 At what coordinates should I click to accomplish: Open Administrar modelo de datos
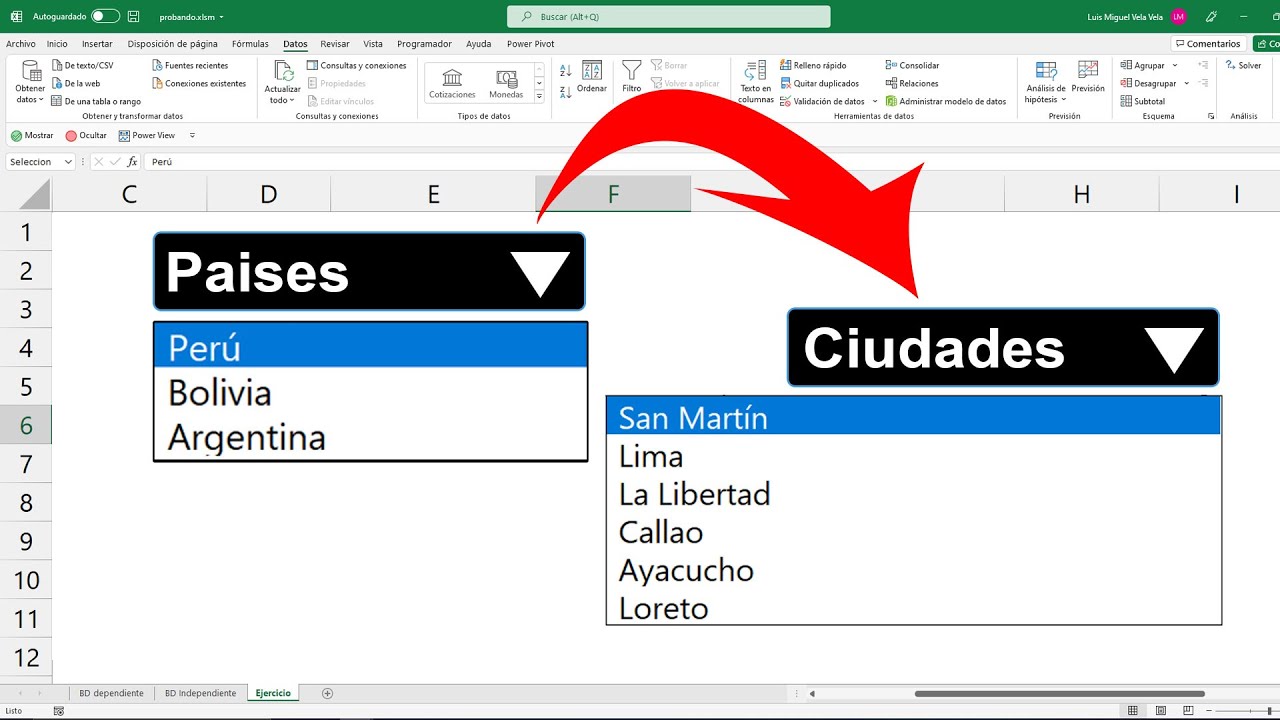point(946,101)
